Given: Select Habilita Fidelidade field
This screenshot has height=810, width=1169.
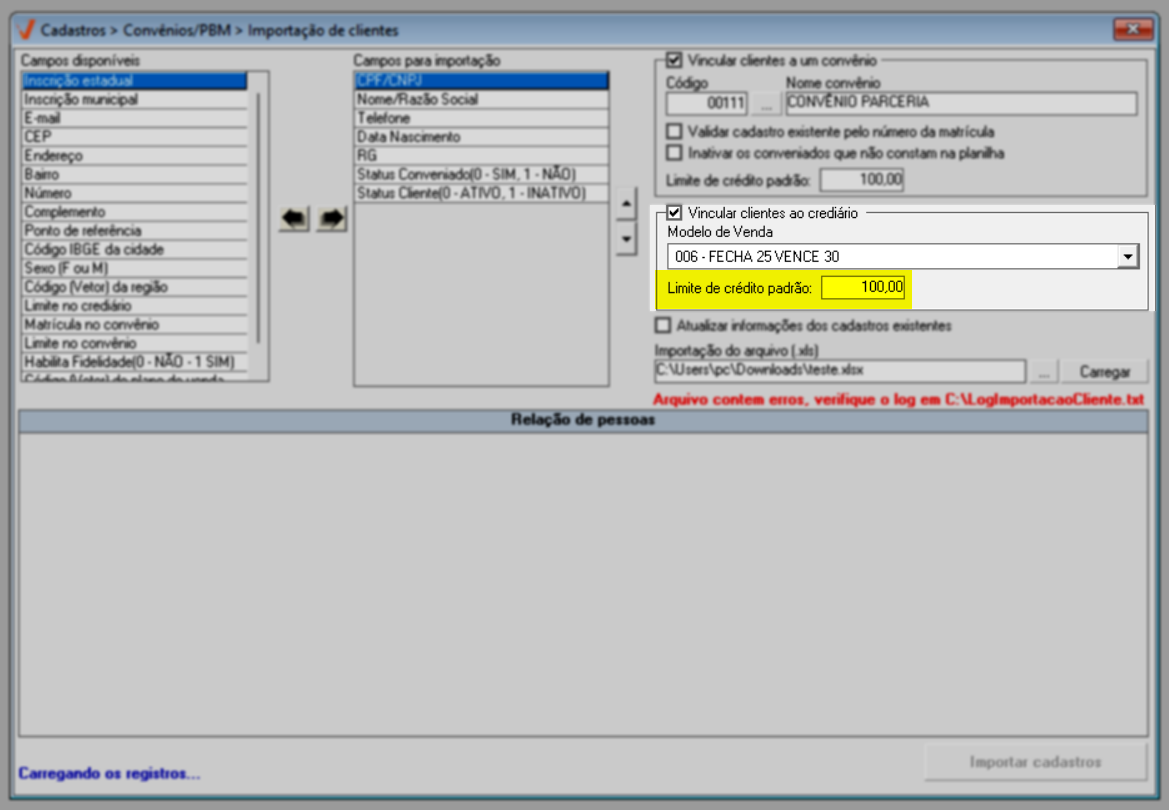Looking at the screenshot, I should coord(134,362).
